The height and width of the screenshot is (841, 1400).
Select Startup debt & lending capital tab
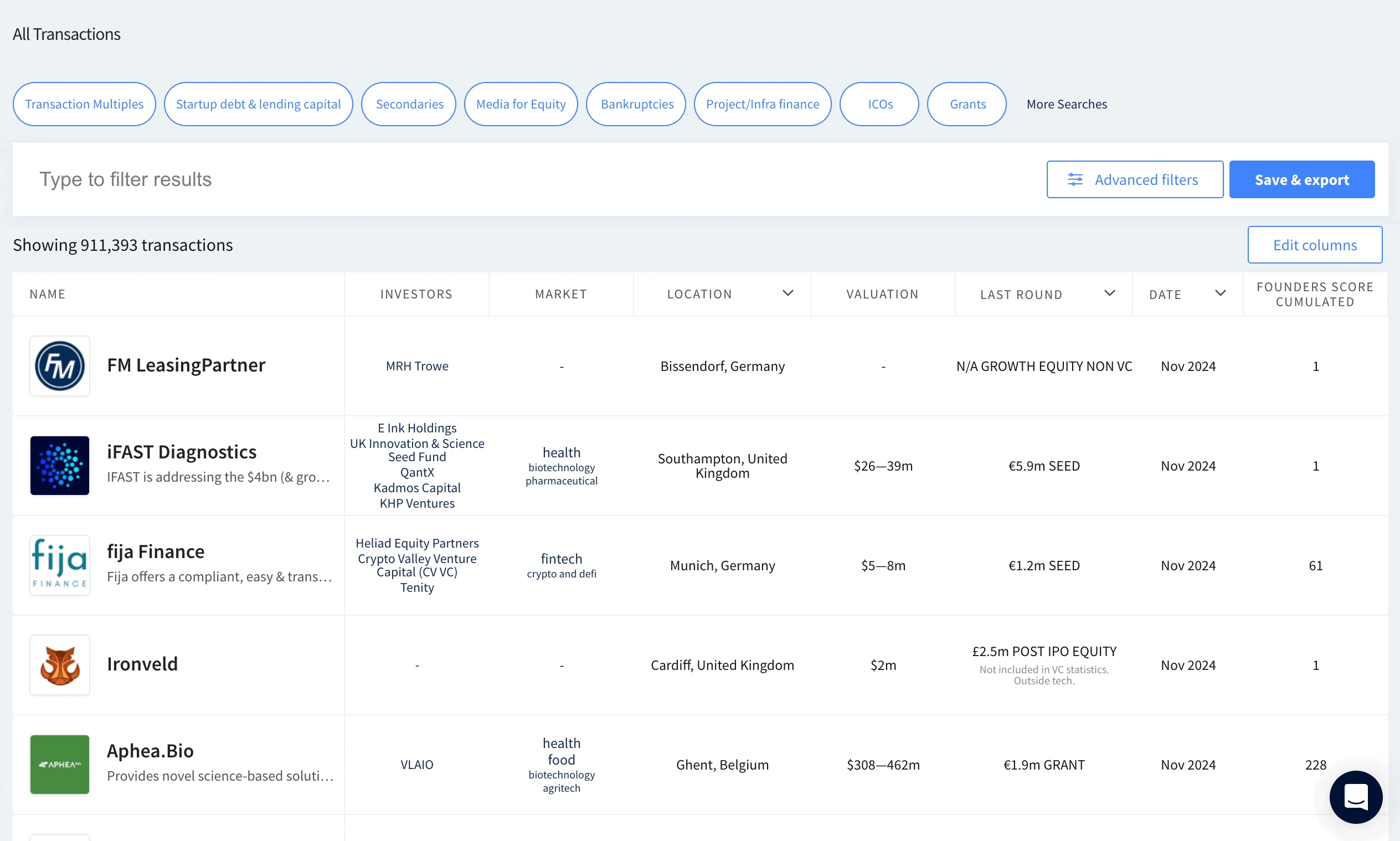[259, 104]
